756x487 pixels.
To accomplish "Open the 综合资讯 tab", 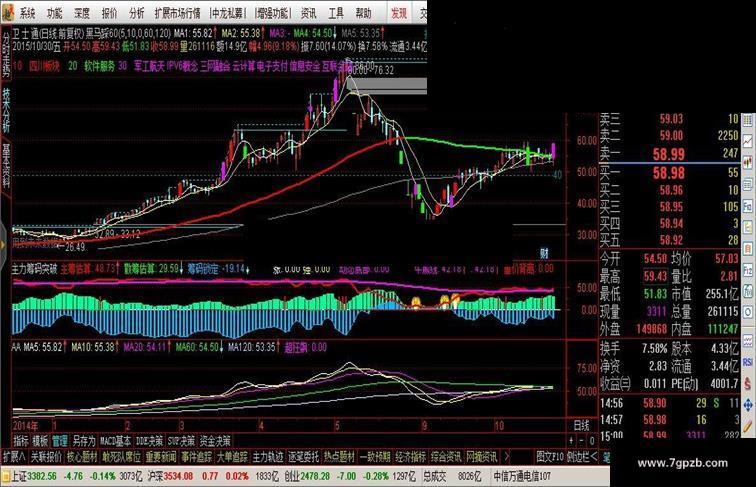I will pyautogui.click(x=446, y=456).
